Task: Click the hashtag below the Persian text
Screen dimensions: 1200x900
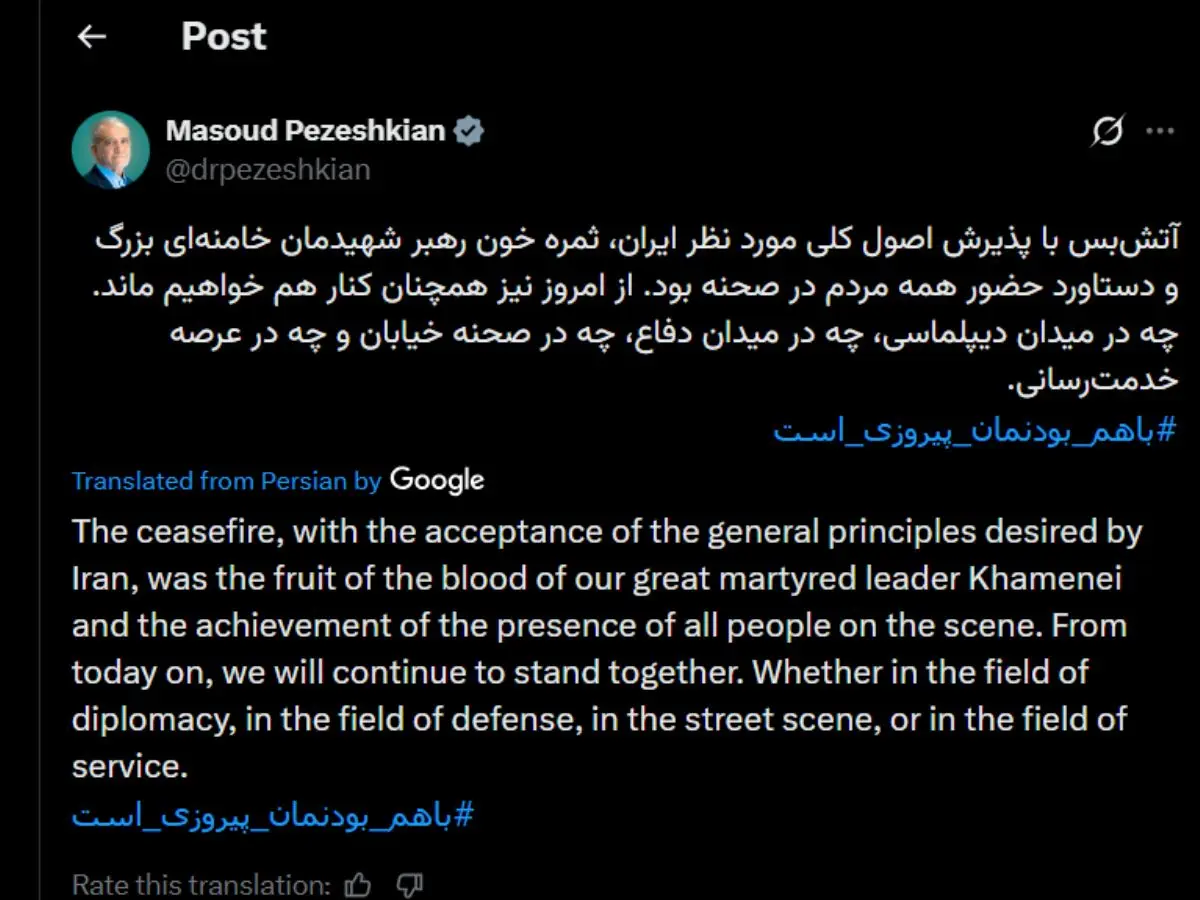Action: coord(975,432)
